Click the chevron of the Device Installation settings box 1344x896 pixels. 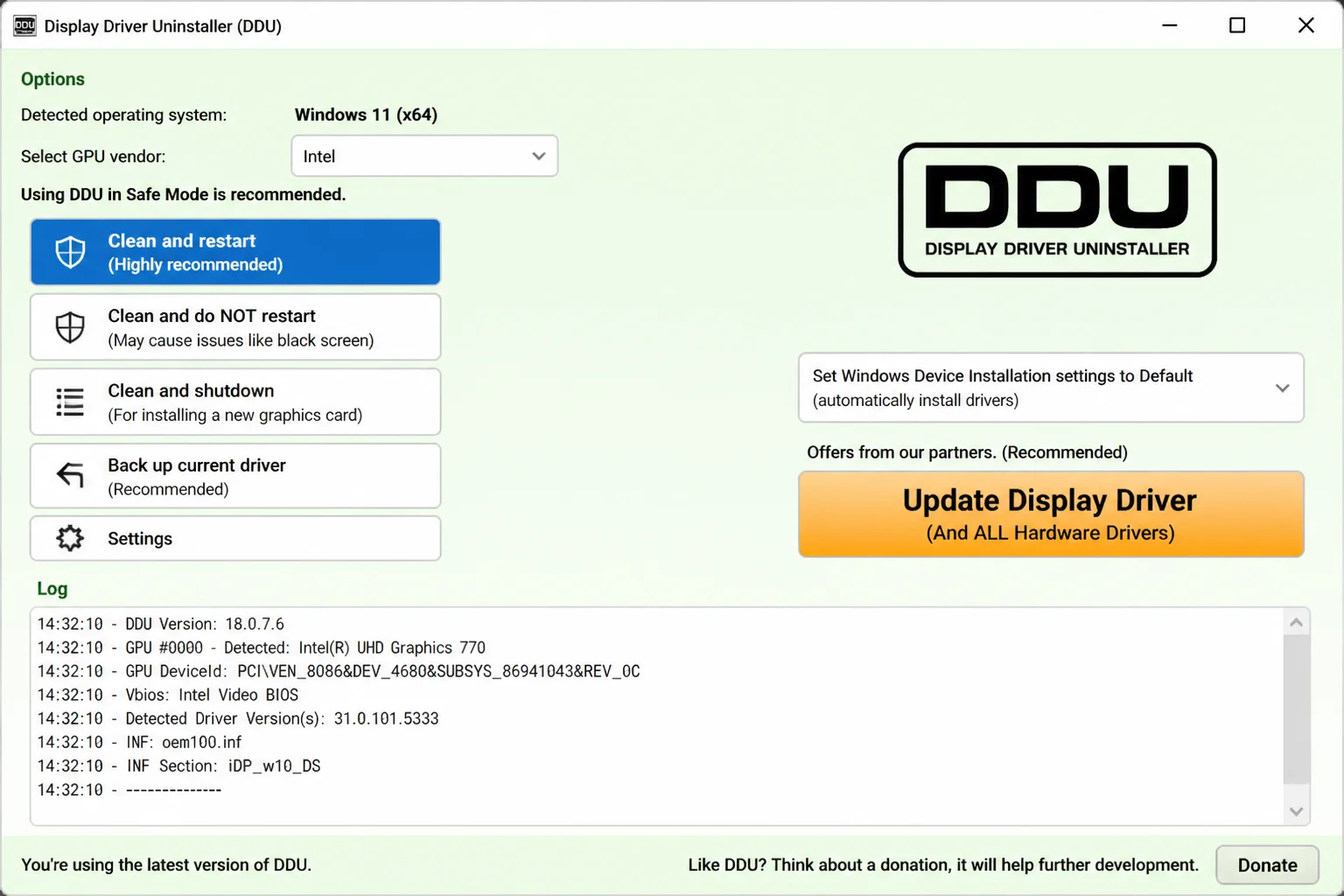(1282, 388)
